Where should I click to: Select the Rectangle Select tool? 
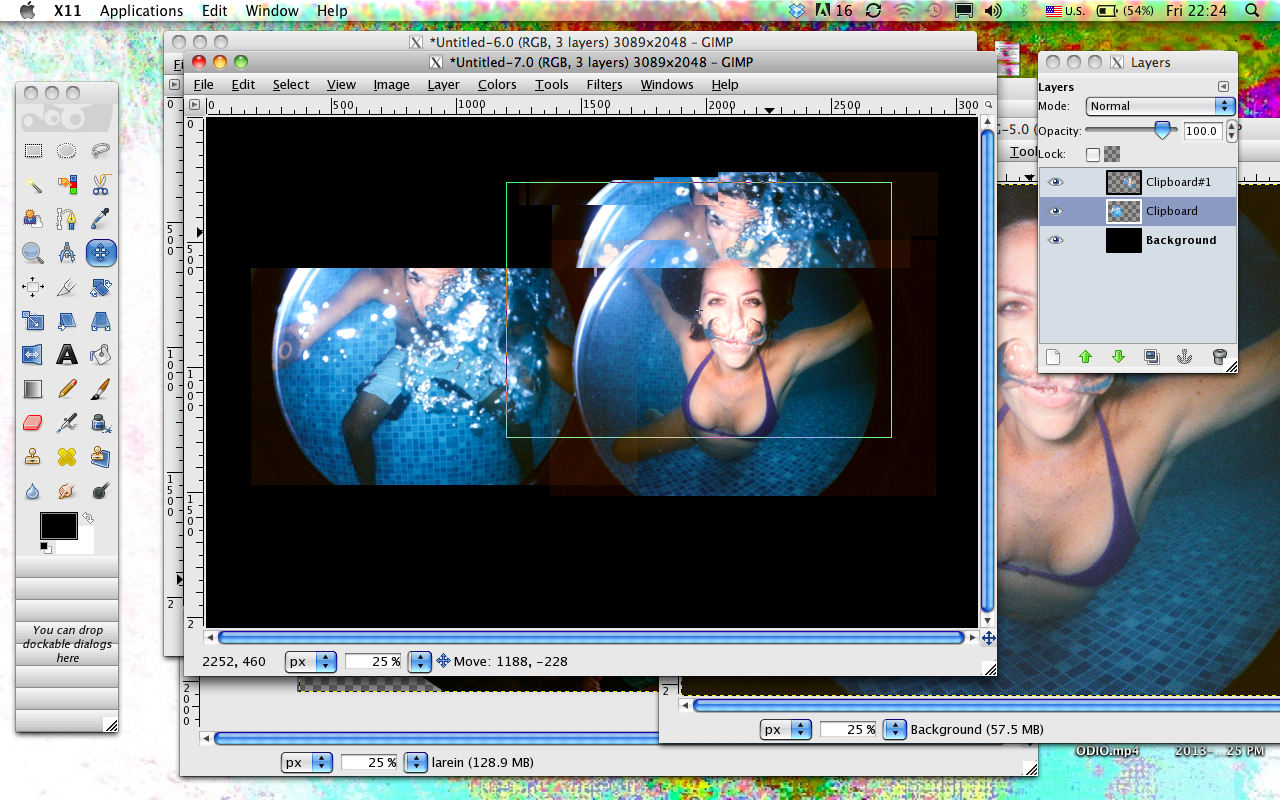33,151
